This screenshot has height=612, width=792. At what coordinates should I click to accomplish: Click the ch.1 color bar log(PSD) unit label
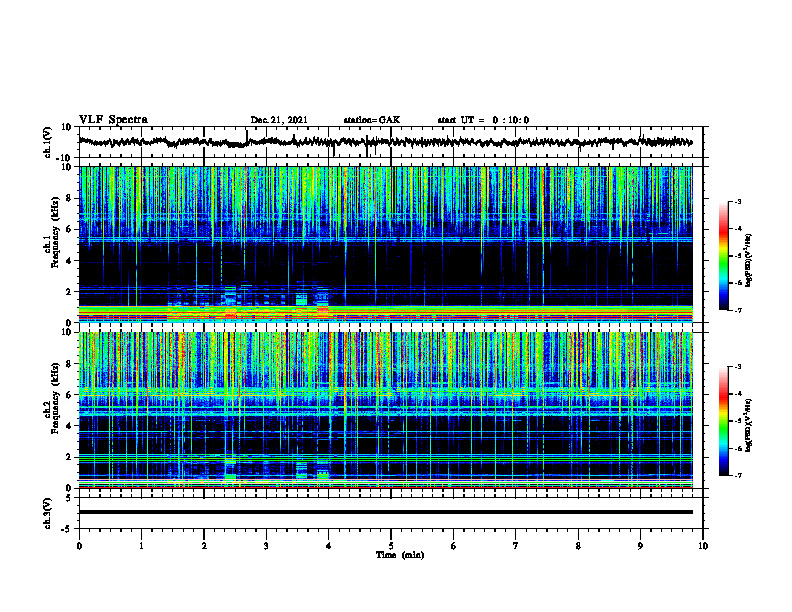(748, 261)
